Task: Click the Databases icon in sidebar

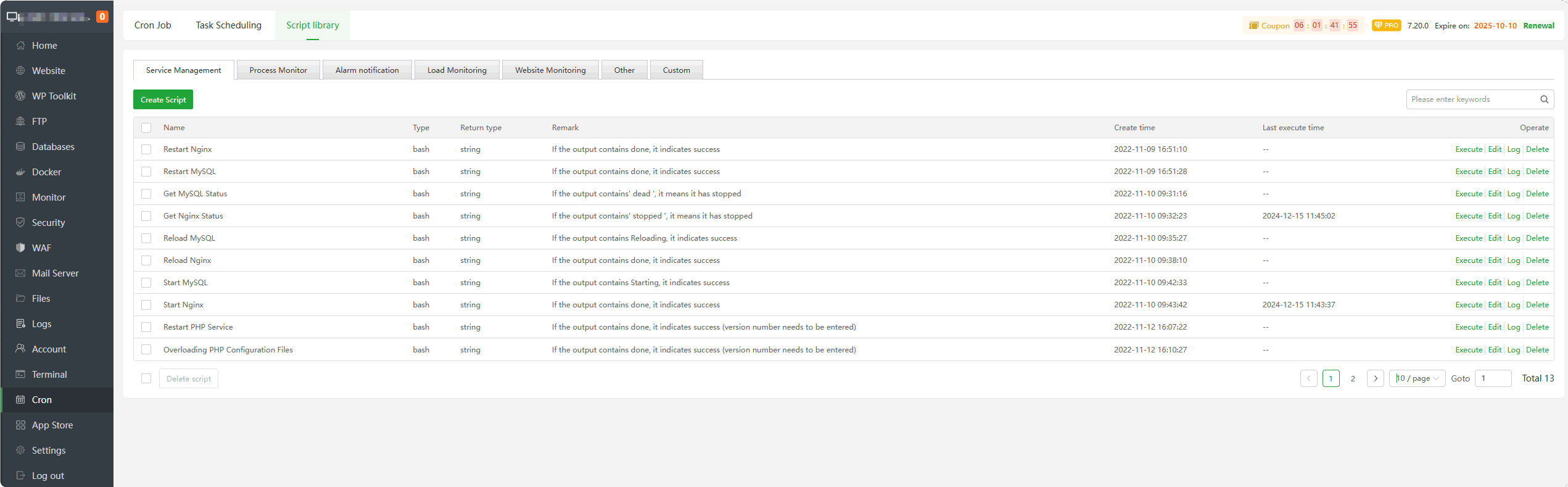Action: coord(20,147)
